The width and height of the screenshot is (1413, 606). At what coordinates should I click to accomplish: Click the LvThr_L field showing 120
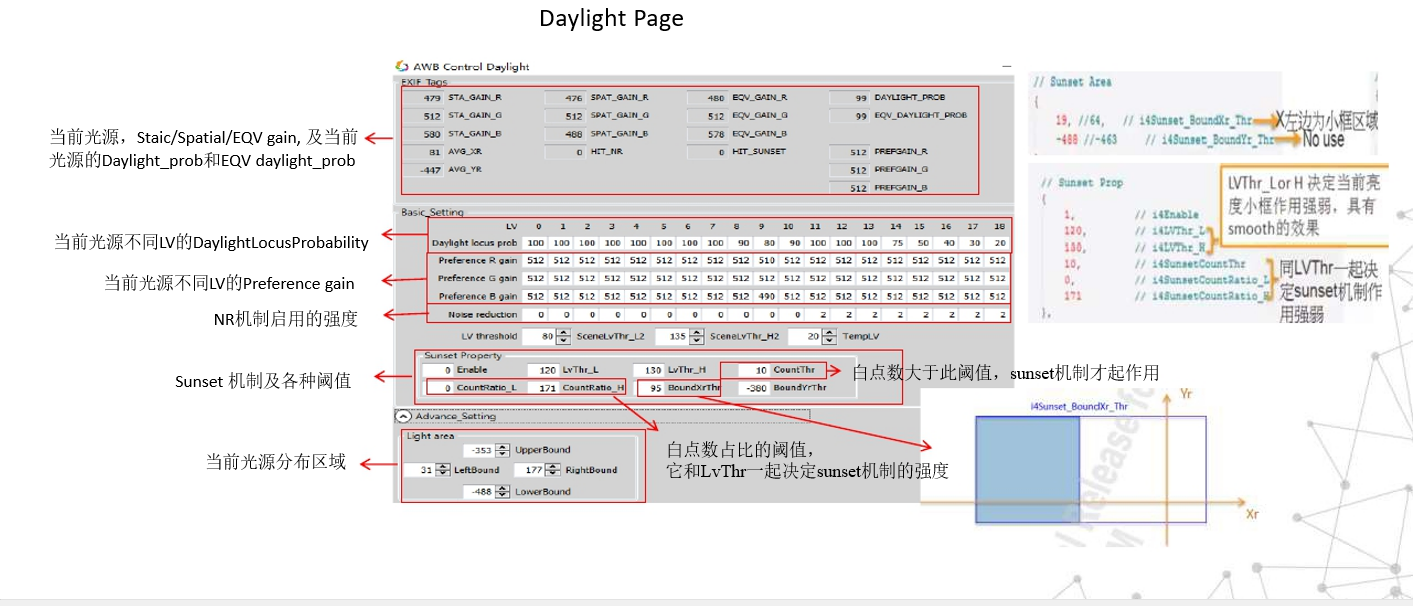tap(543, 369)
